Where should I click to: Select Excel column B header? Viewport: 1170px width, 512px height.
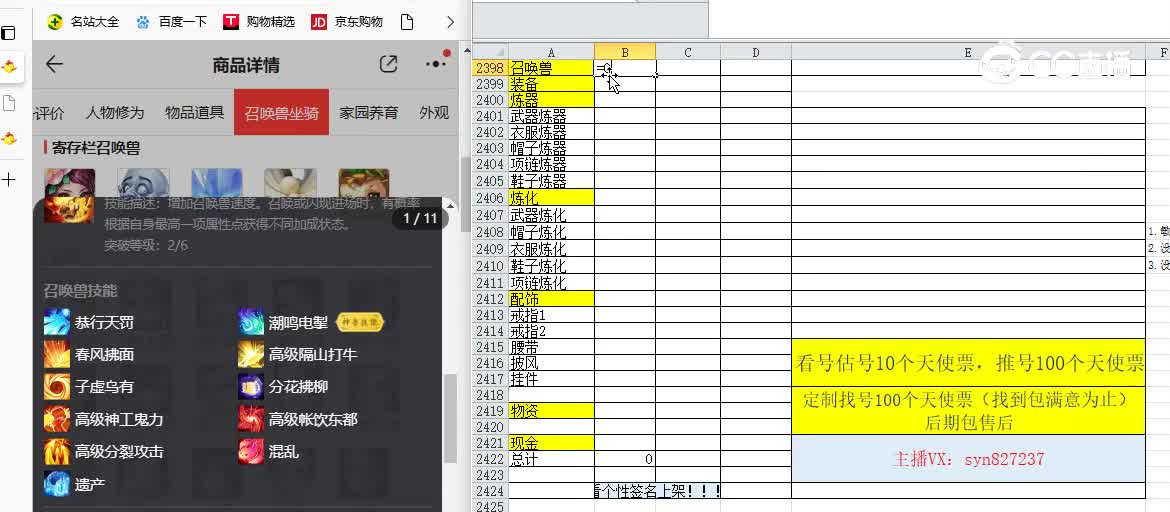[625, 52]
